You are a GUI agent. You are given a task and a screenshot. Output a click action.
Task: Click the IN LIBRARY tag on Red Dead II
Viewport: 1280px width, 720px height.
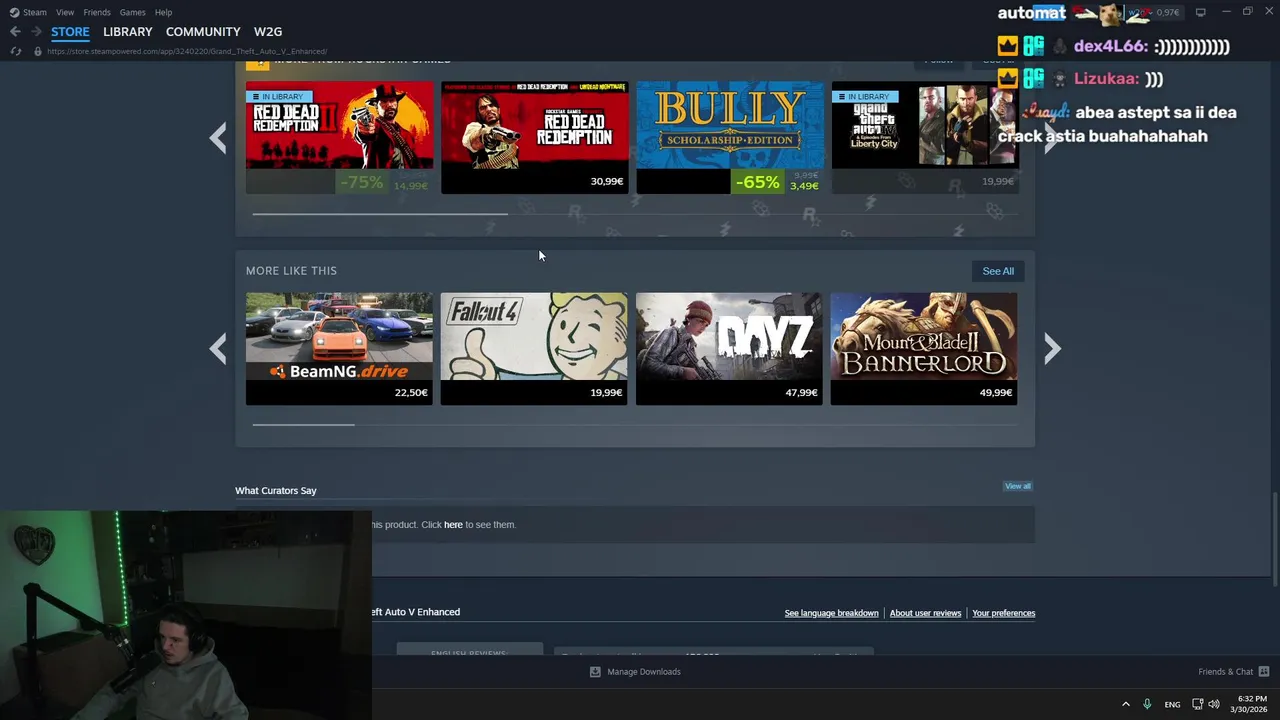(277, 97)
